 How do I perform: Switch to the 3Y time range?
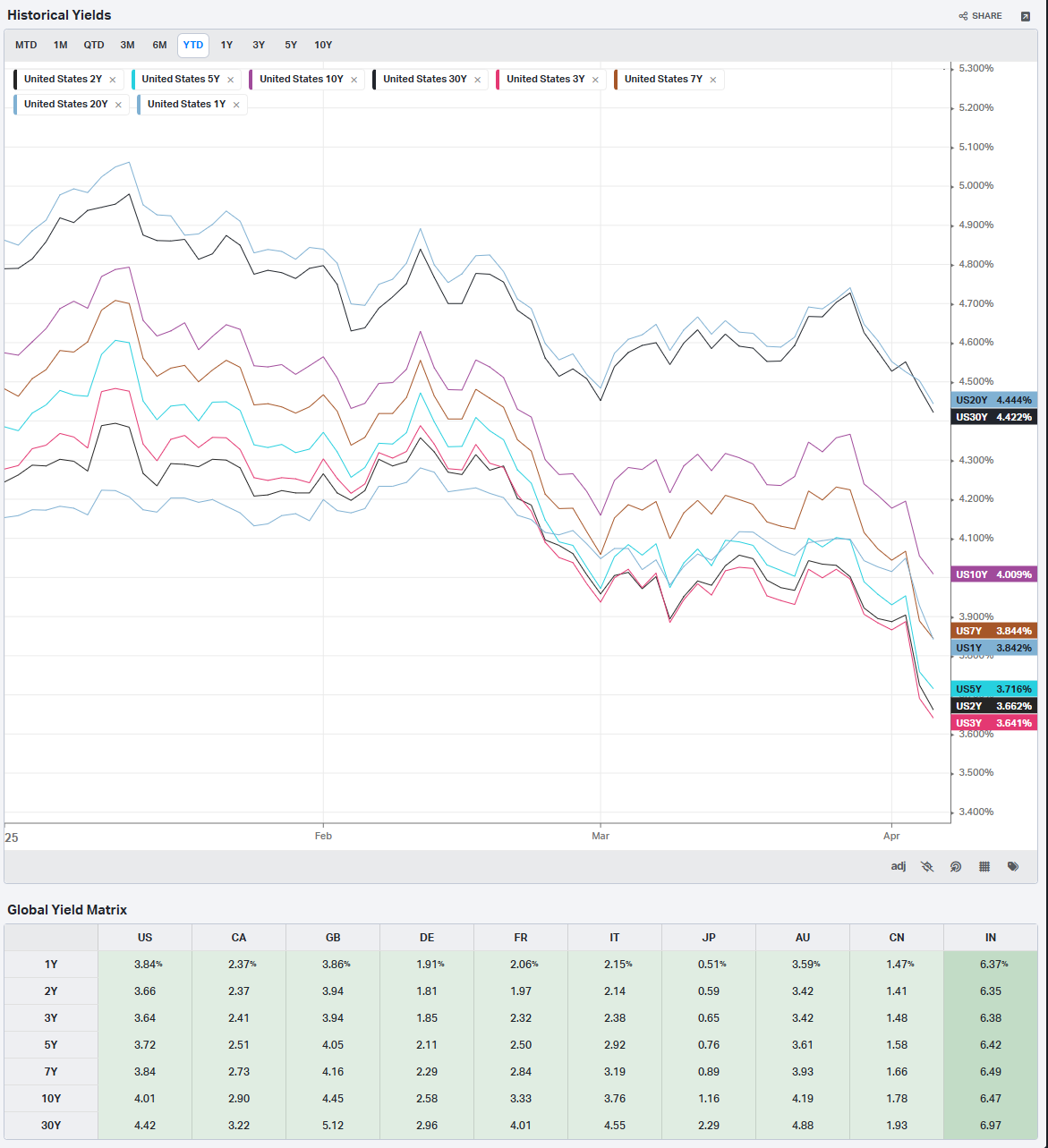[259, 45]
